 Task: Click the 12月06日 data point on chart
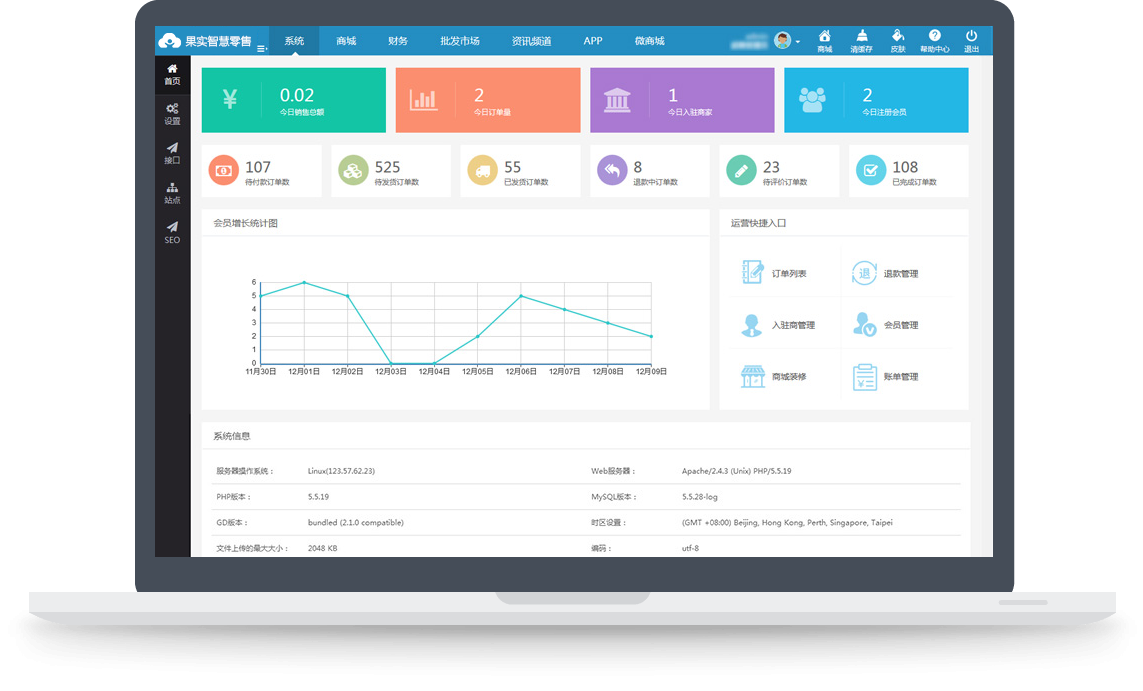pyautogui.click(x=521, y=296)
